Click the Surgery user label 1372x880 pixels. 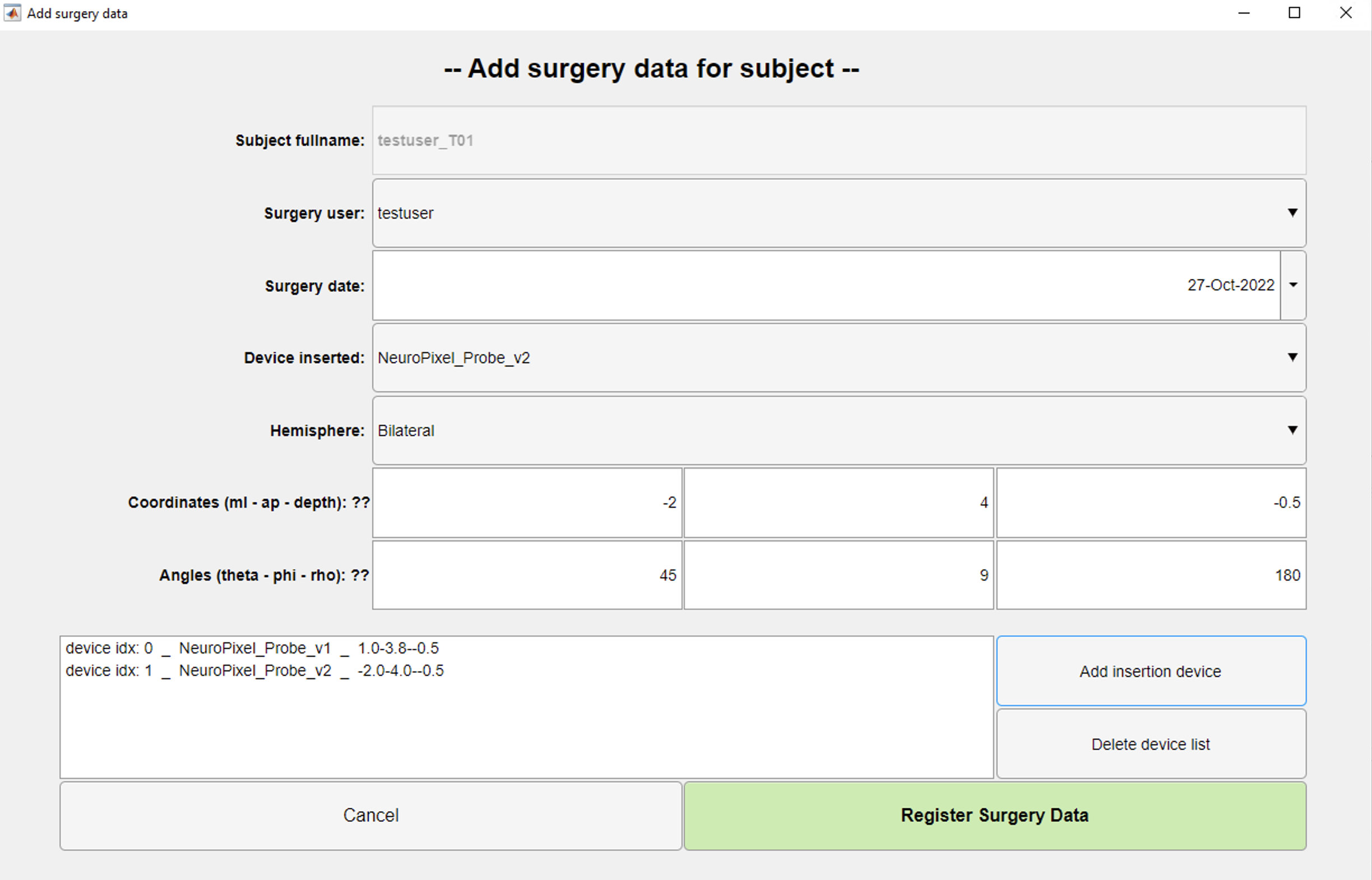point(314,213)
